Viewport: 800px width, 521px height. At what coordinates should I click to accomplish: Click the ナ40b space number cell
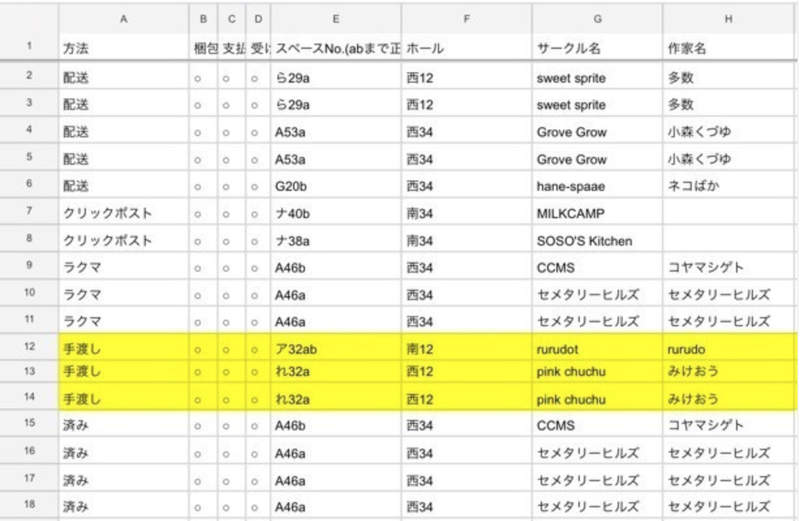[x=336, y=213]
